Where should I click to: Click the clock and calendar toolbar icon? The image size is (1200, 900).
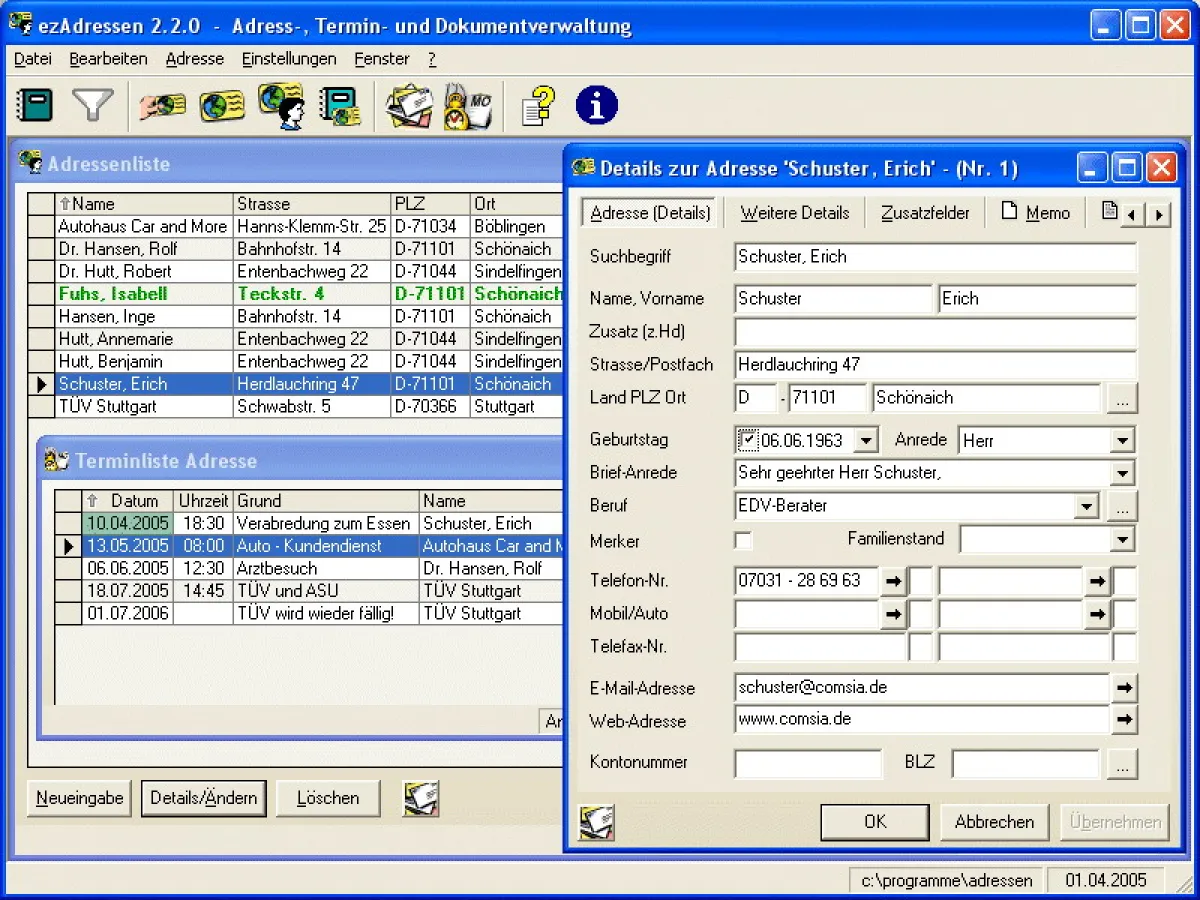tap(468, 105)
